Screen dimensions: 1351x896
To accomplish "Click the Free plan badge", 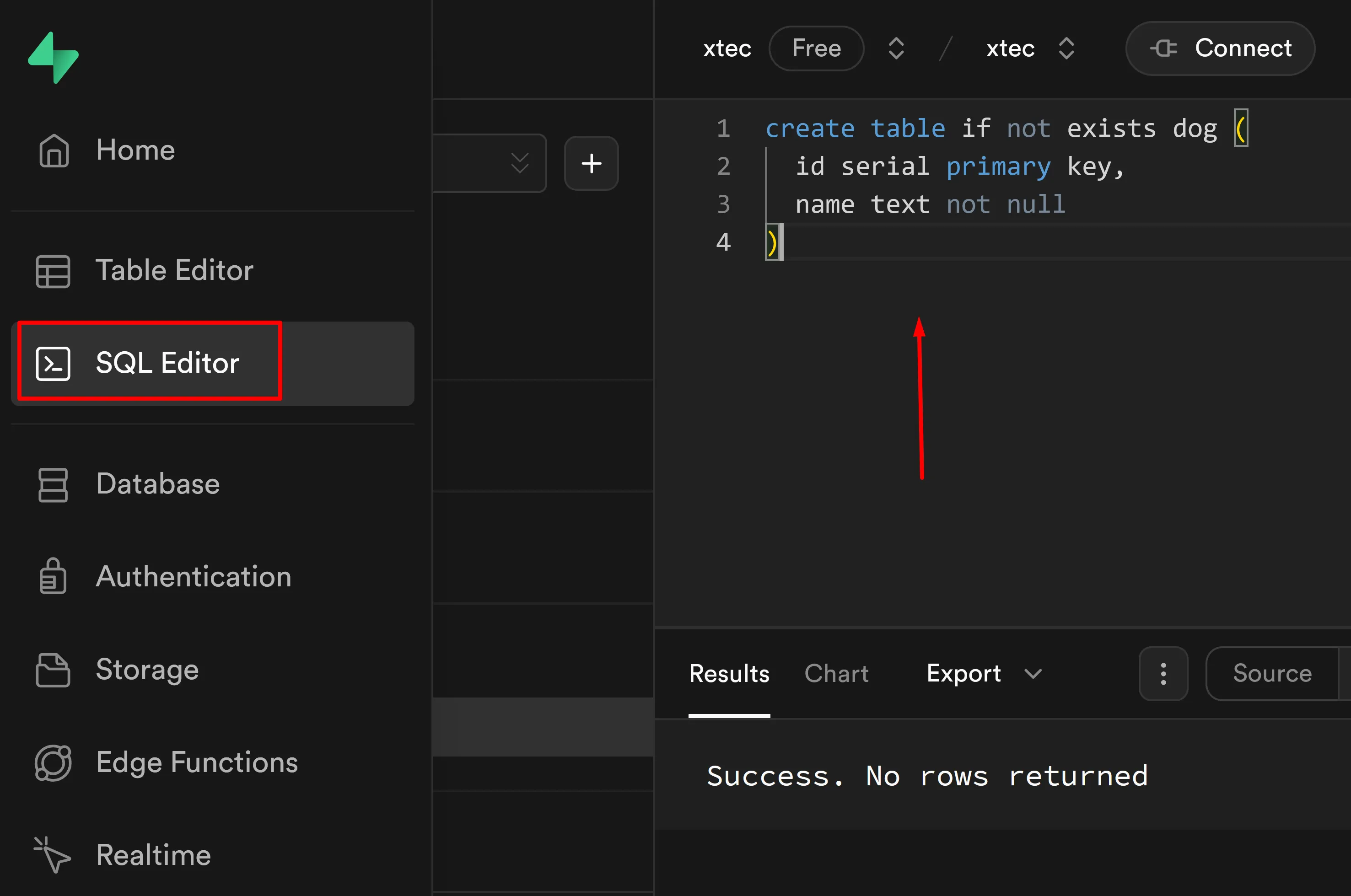I will (x=816, y=48).
